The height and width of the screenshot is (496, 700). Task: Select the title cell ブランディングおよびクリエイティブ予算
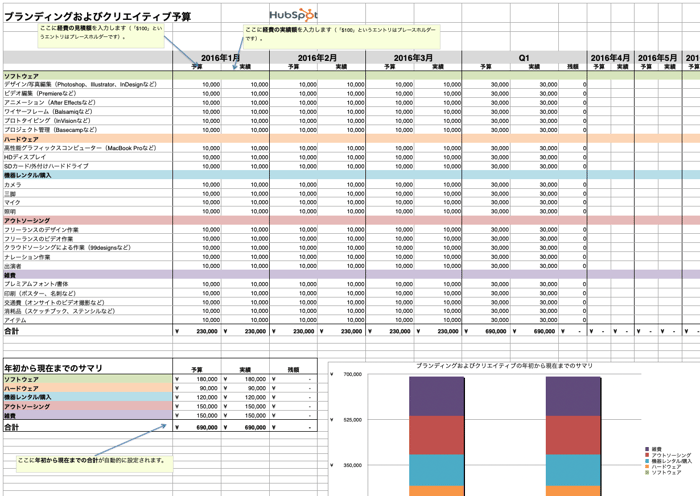(98, 17)
